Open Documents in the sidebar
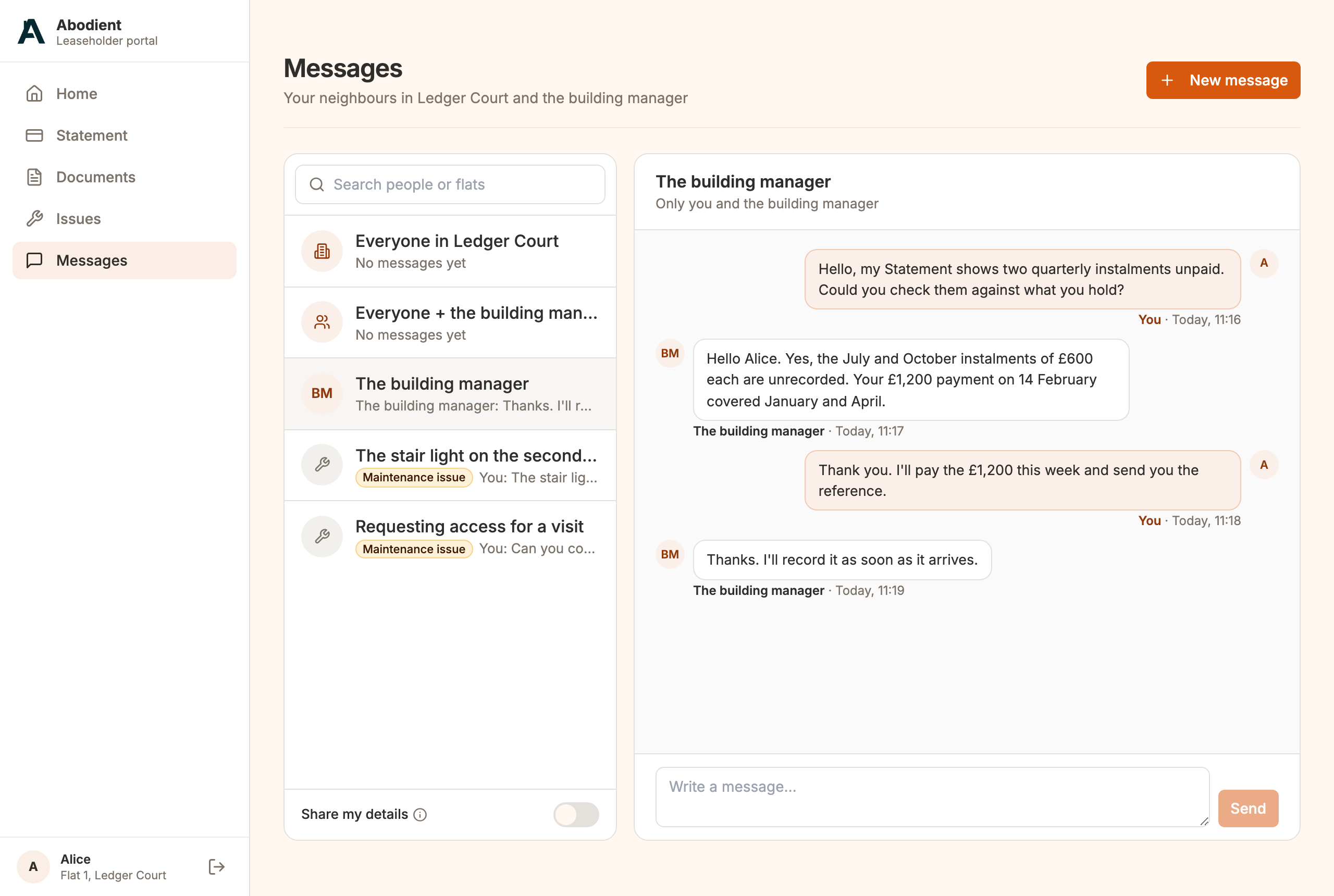This screenshot has width=1334, height=896. (x=125, y=177)
